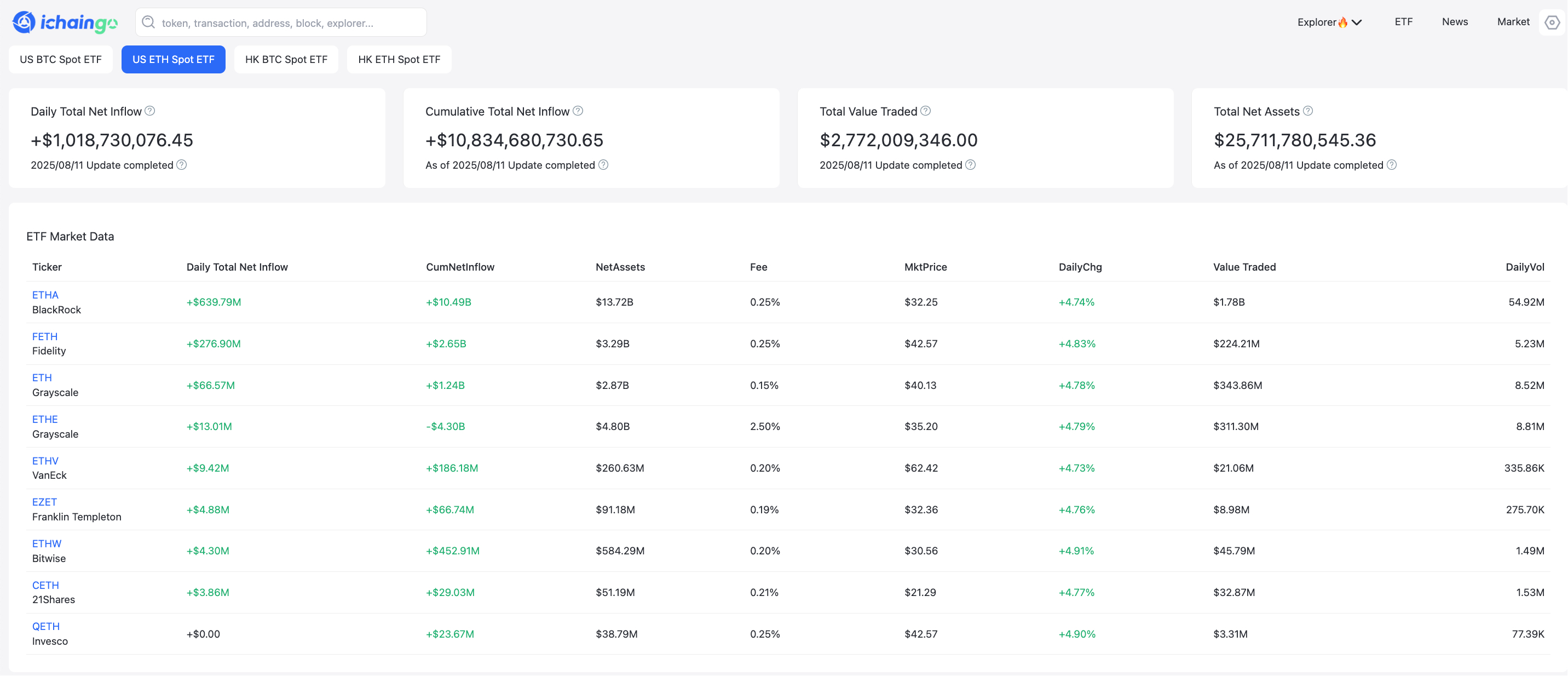Click the -$4.30B cumulative inflow value
This screenshot has width=1568, height=676.
446,426
